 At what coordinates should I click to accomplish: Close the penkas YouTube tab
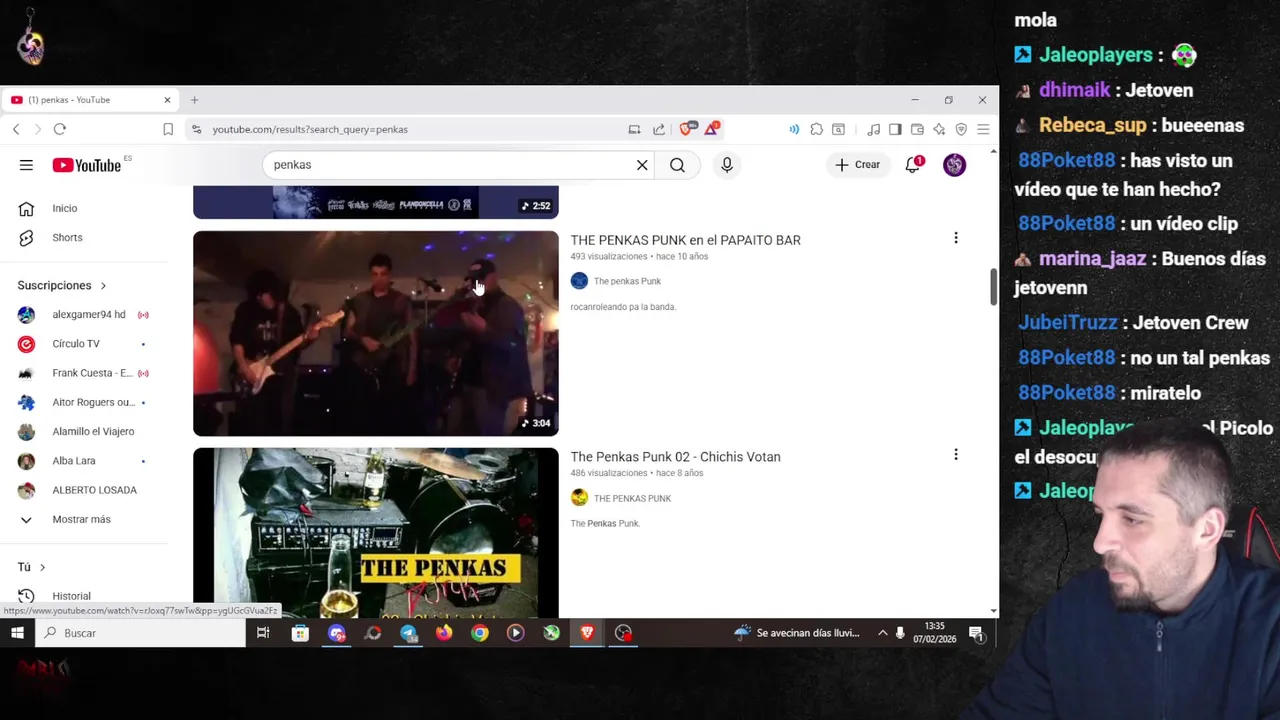click(x=167, y=100)
